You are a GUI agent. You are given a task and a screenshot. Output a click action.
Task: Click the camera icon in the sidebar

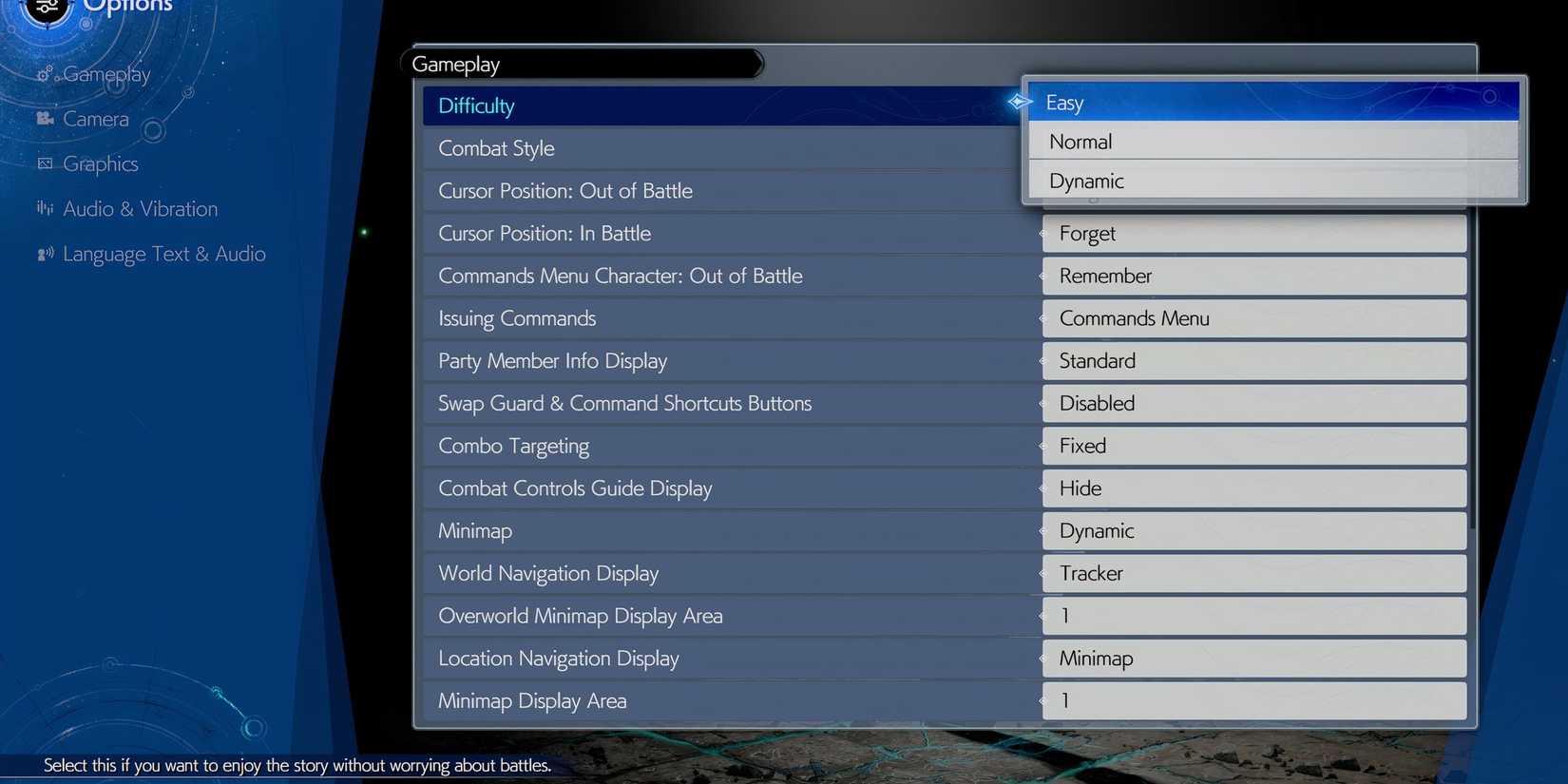point(45,119)
